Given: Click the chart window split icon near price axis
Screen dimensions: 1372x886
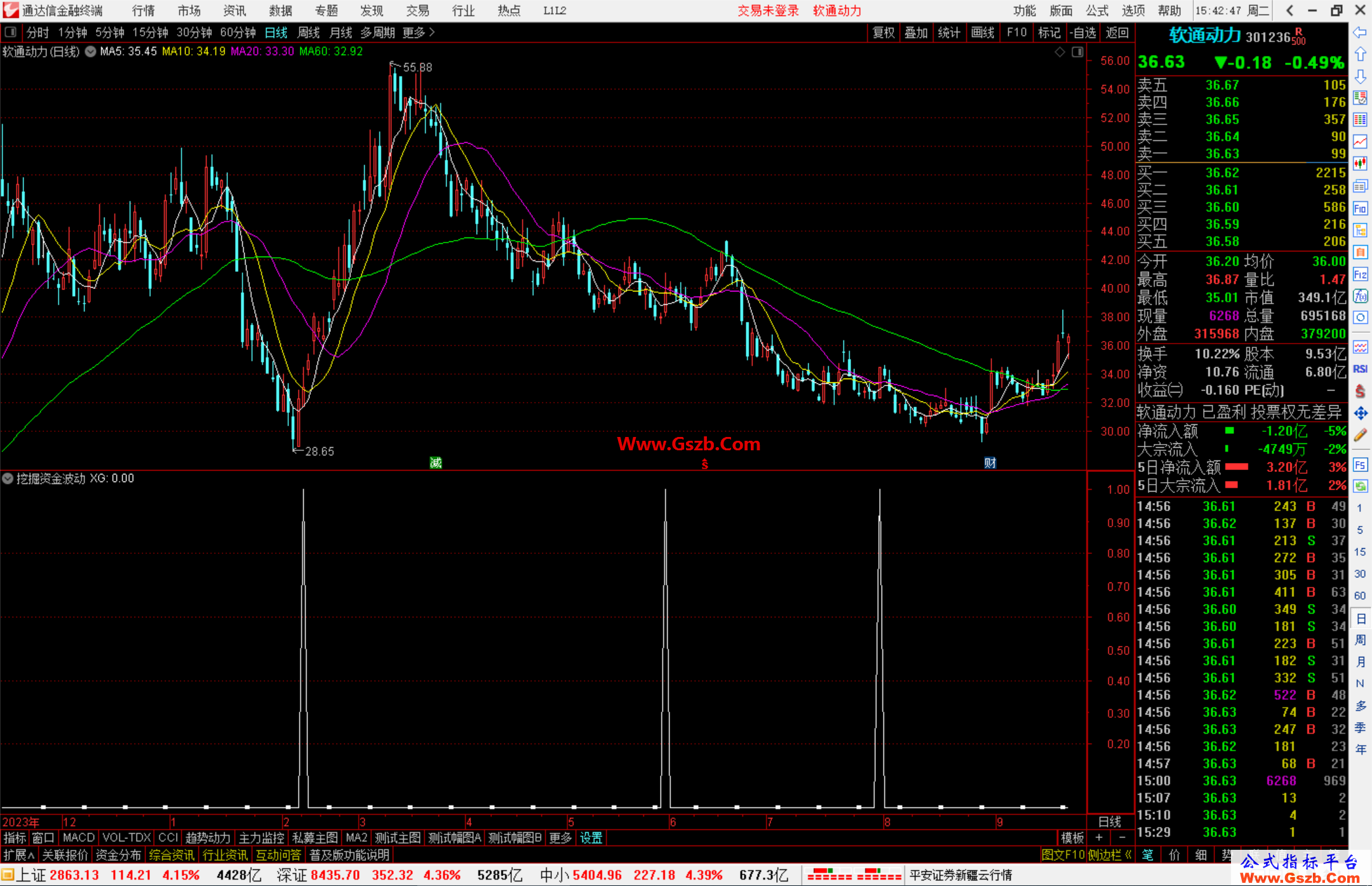Looking at the screenshot, I should coord(1077,52).
